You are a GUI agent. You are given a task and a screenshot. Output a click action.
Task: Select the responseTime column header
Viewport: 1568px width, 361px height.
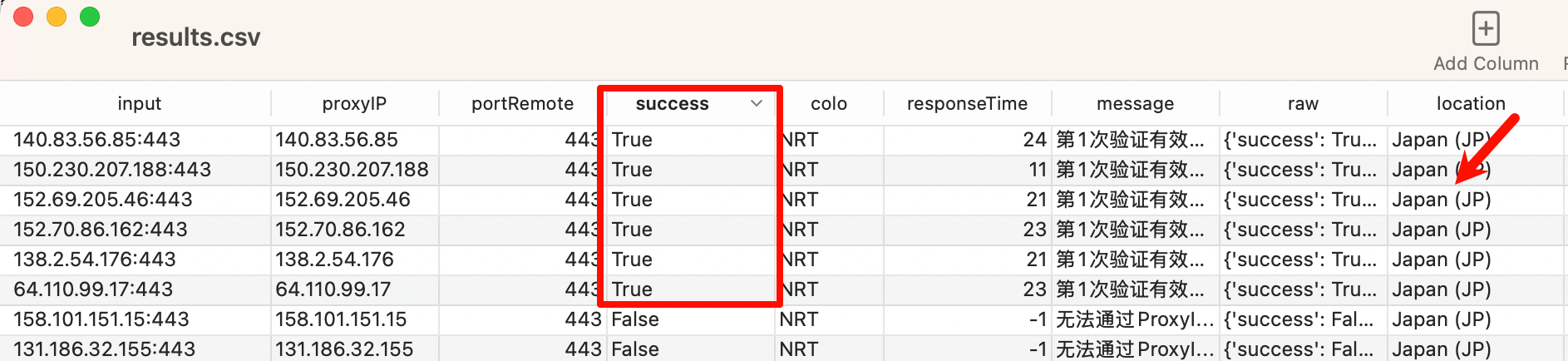tap(967, 104)
